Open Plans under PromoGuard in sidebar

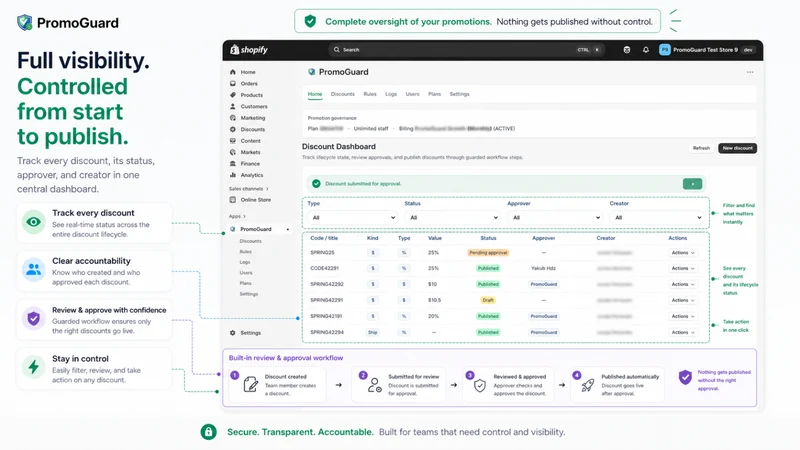[245, 283]
